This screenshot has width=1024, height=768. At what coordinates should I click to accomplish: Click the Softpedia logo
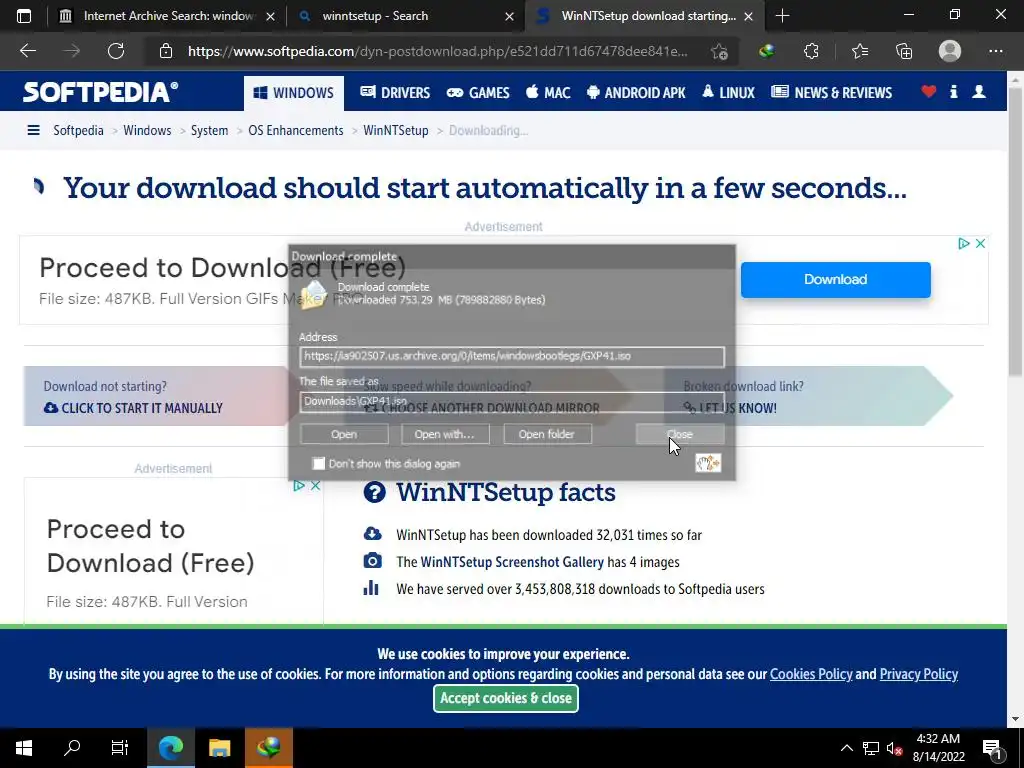point(101,92)
